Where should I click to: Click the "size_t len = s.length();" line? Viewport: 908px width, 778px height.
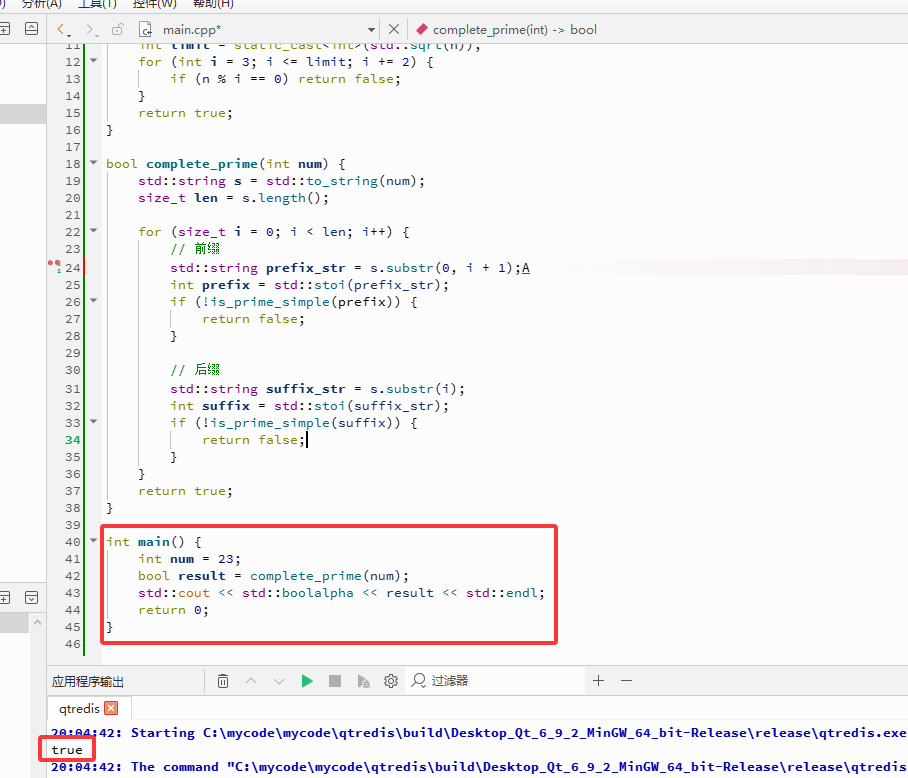[x=233, y=198]
